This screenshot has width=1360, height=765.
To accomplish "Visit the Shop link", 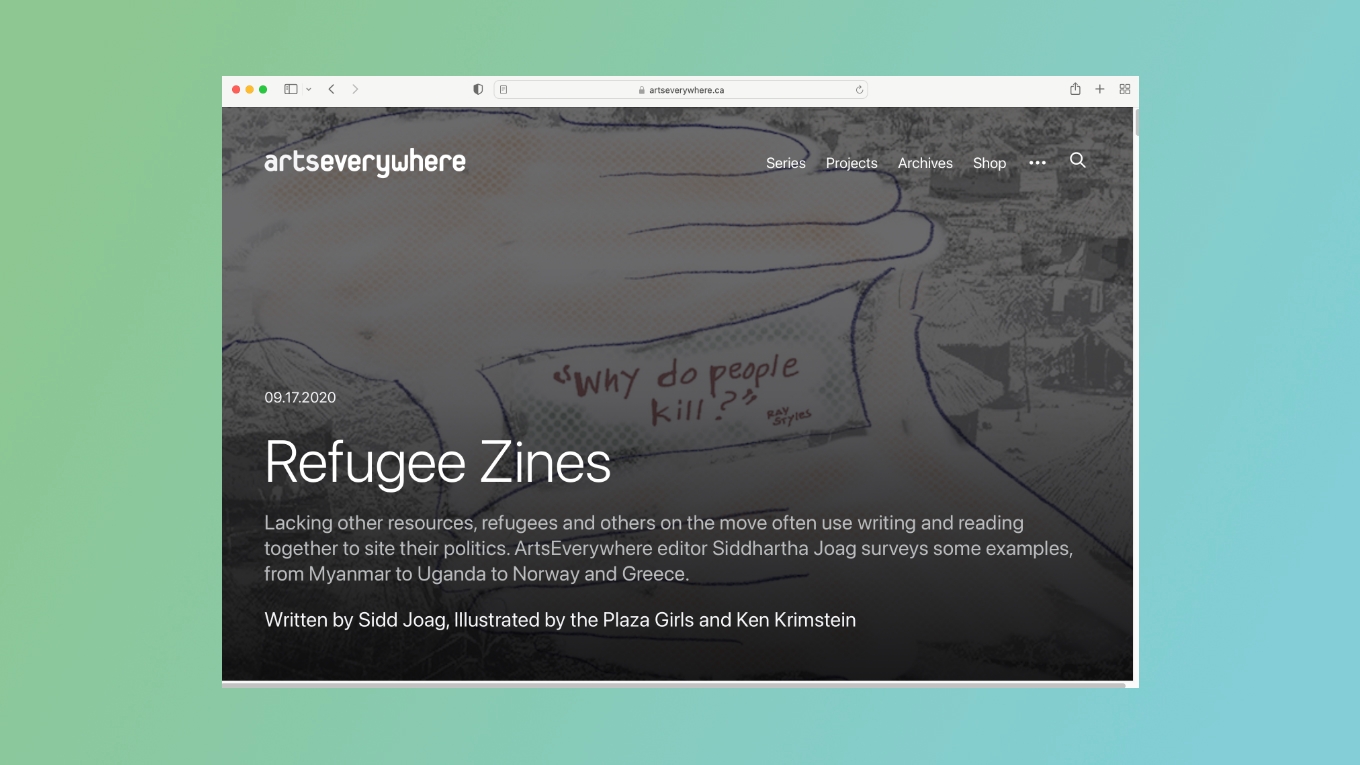I will point(990,163).
